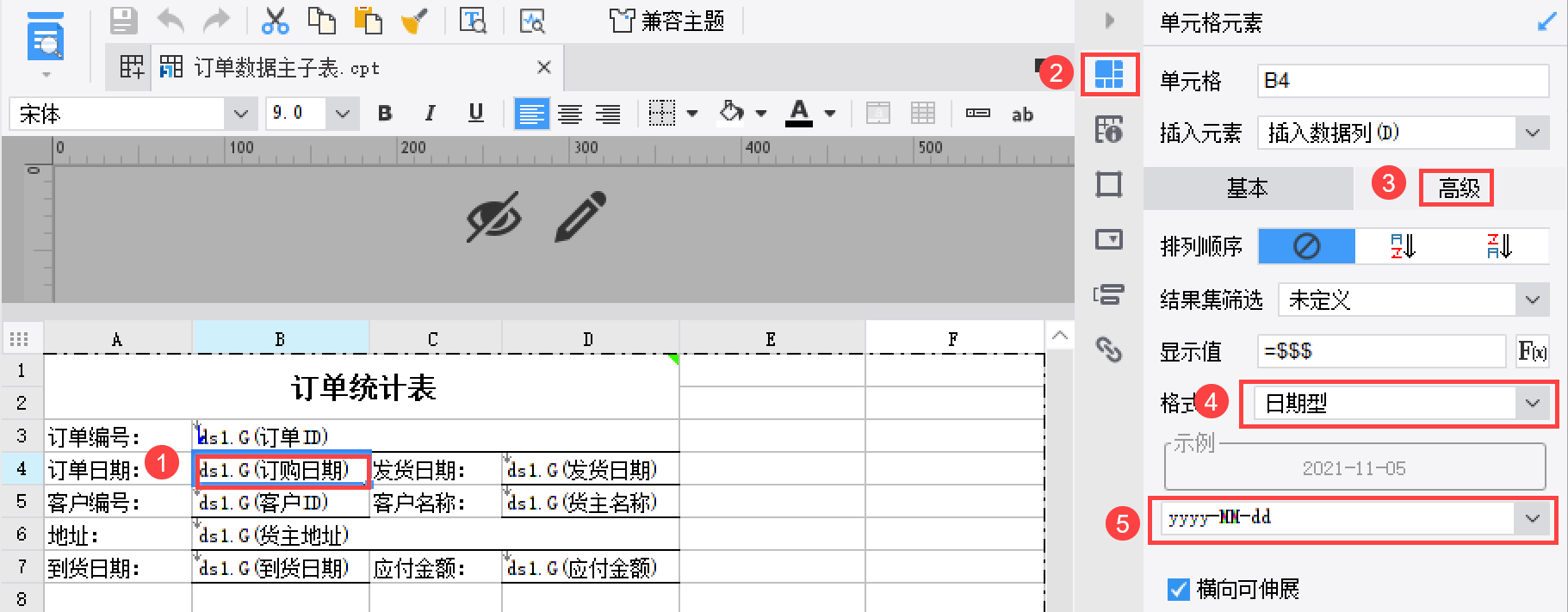Undo the last action
Viewport: 1568px width, 612px height.
[170, 20]
